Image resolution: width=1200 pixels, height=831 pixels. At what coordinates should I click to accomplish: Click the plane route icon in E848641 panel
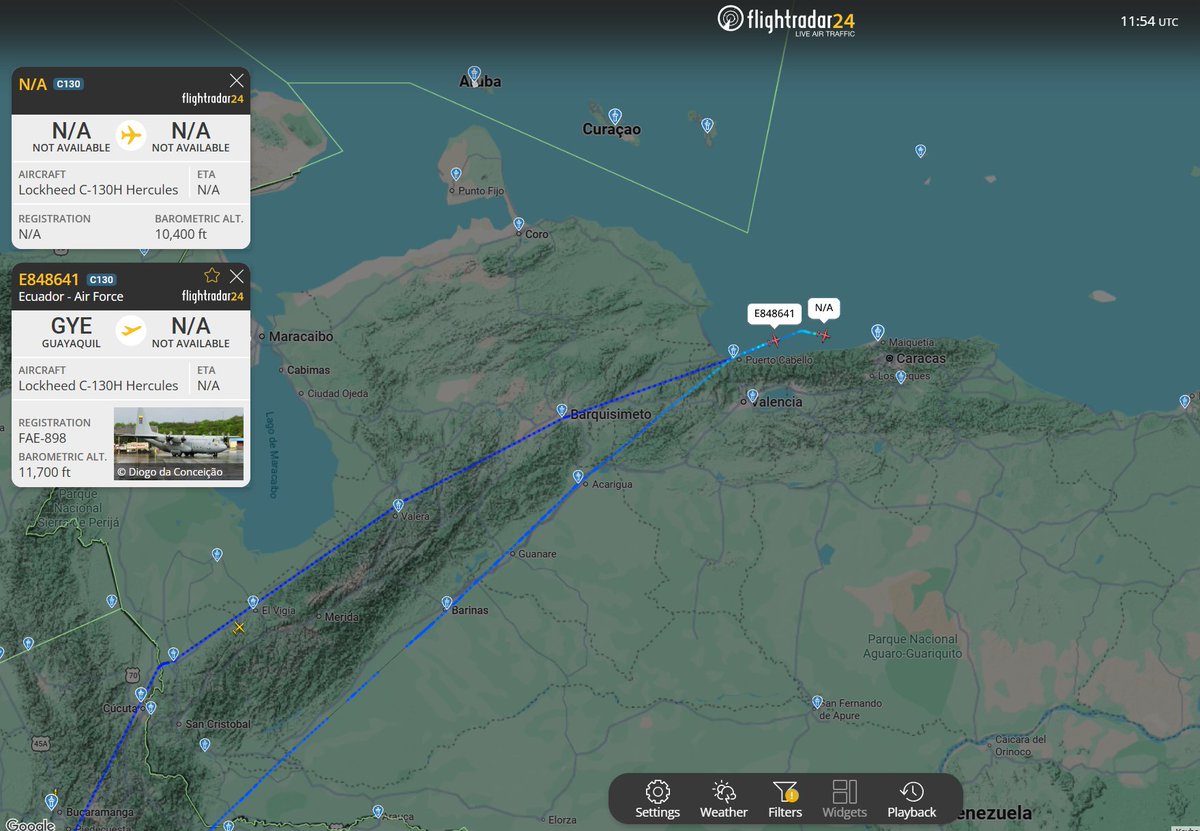pyautogui.click(x=131, y=330)
